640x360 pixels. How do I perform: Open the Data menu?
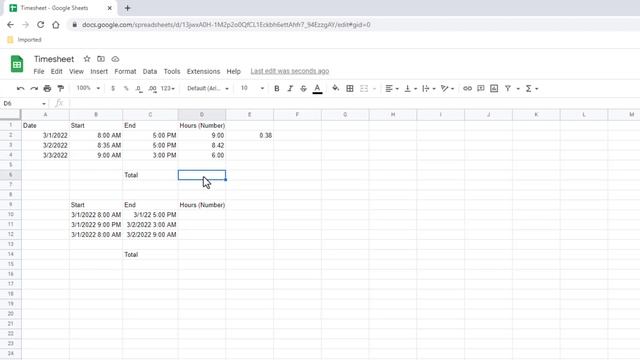150,71
